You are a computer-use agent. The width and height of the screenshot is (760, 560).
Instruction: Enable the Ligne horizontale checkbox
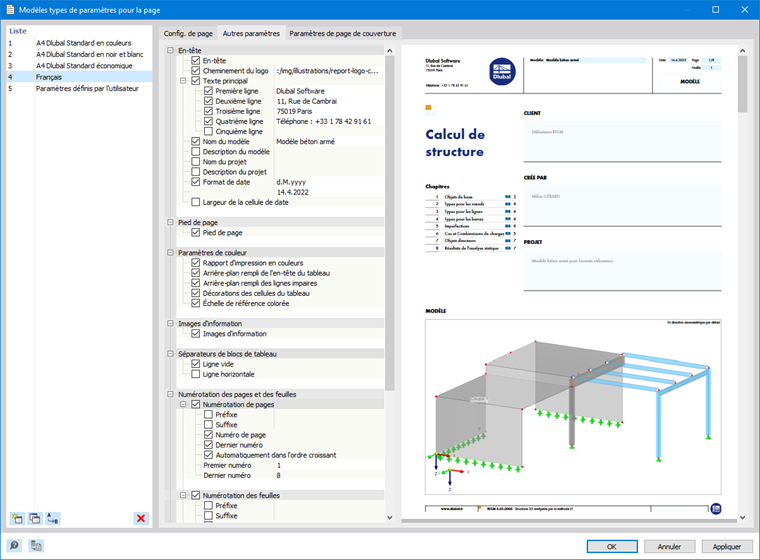[196, 374]
